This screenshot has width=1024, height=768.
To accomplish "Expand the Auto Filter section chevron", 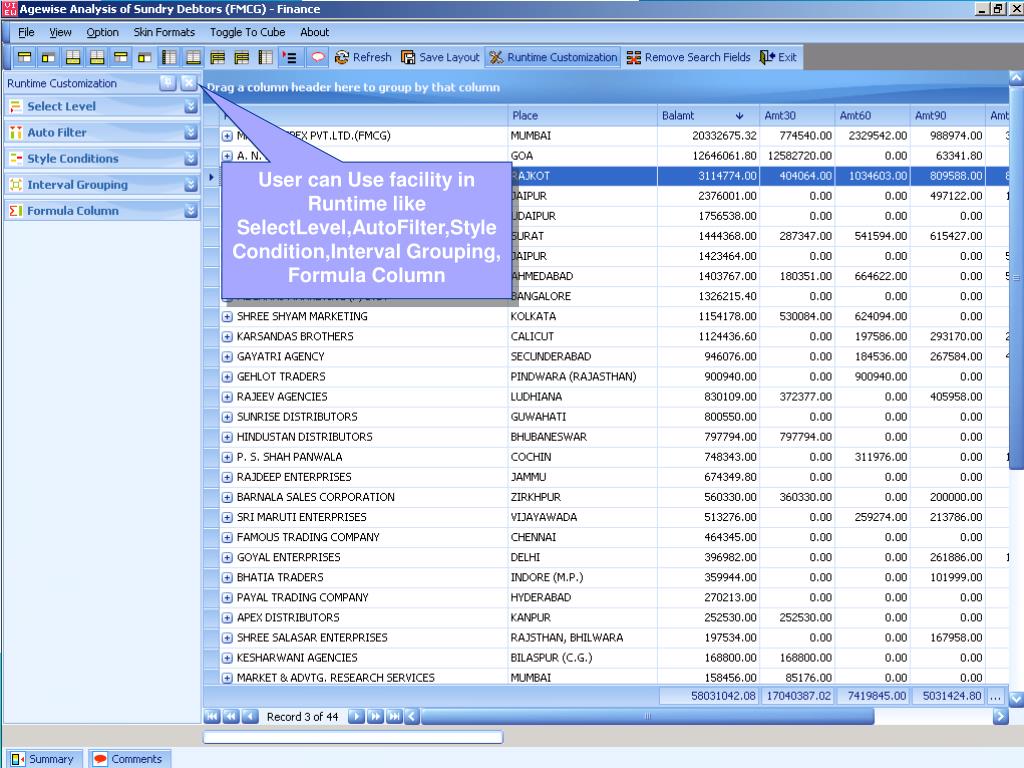I will [191, 133].
